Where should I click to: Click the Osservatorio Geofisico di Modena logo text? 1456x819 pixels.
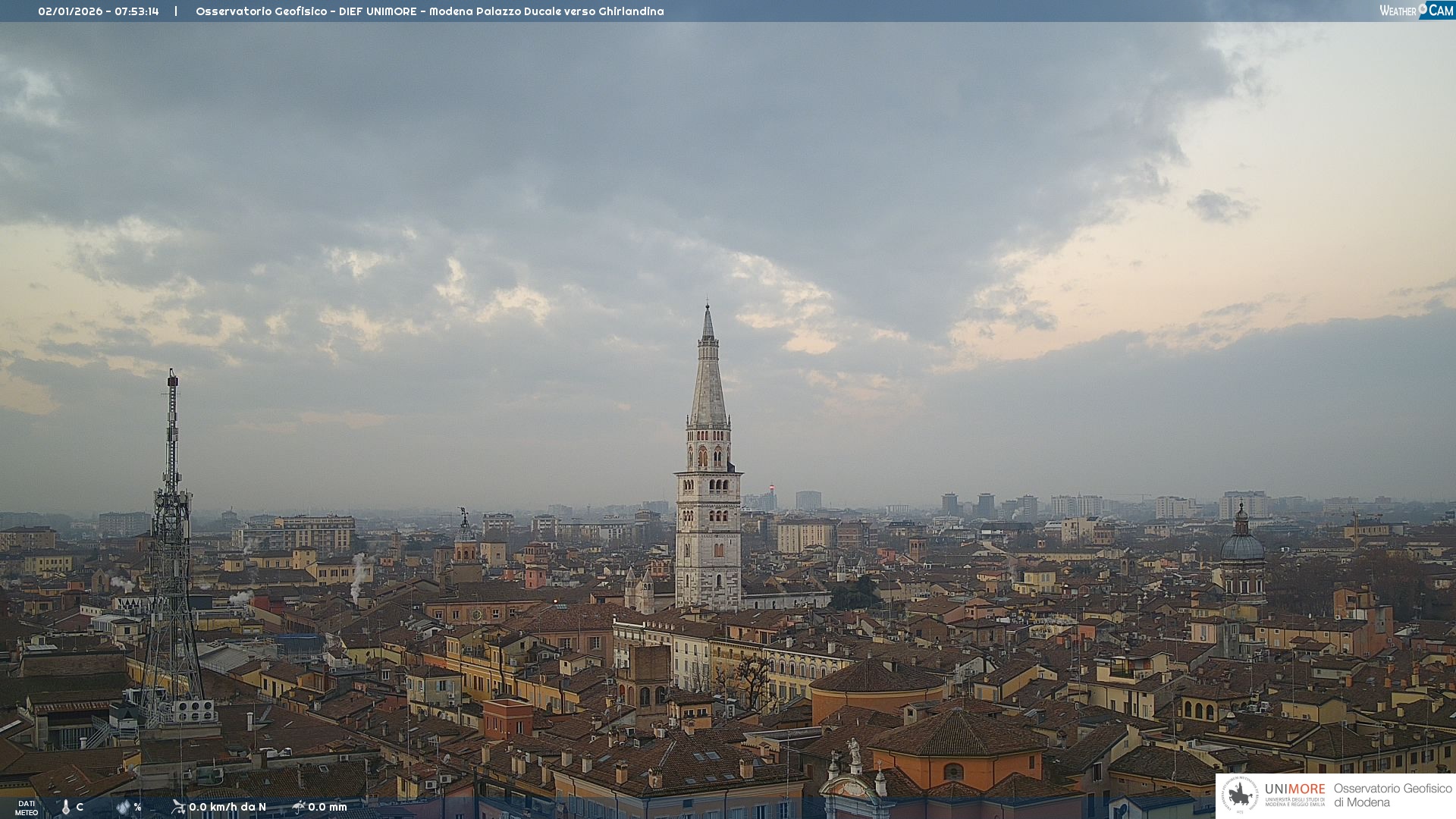tap(1392, 795)
